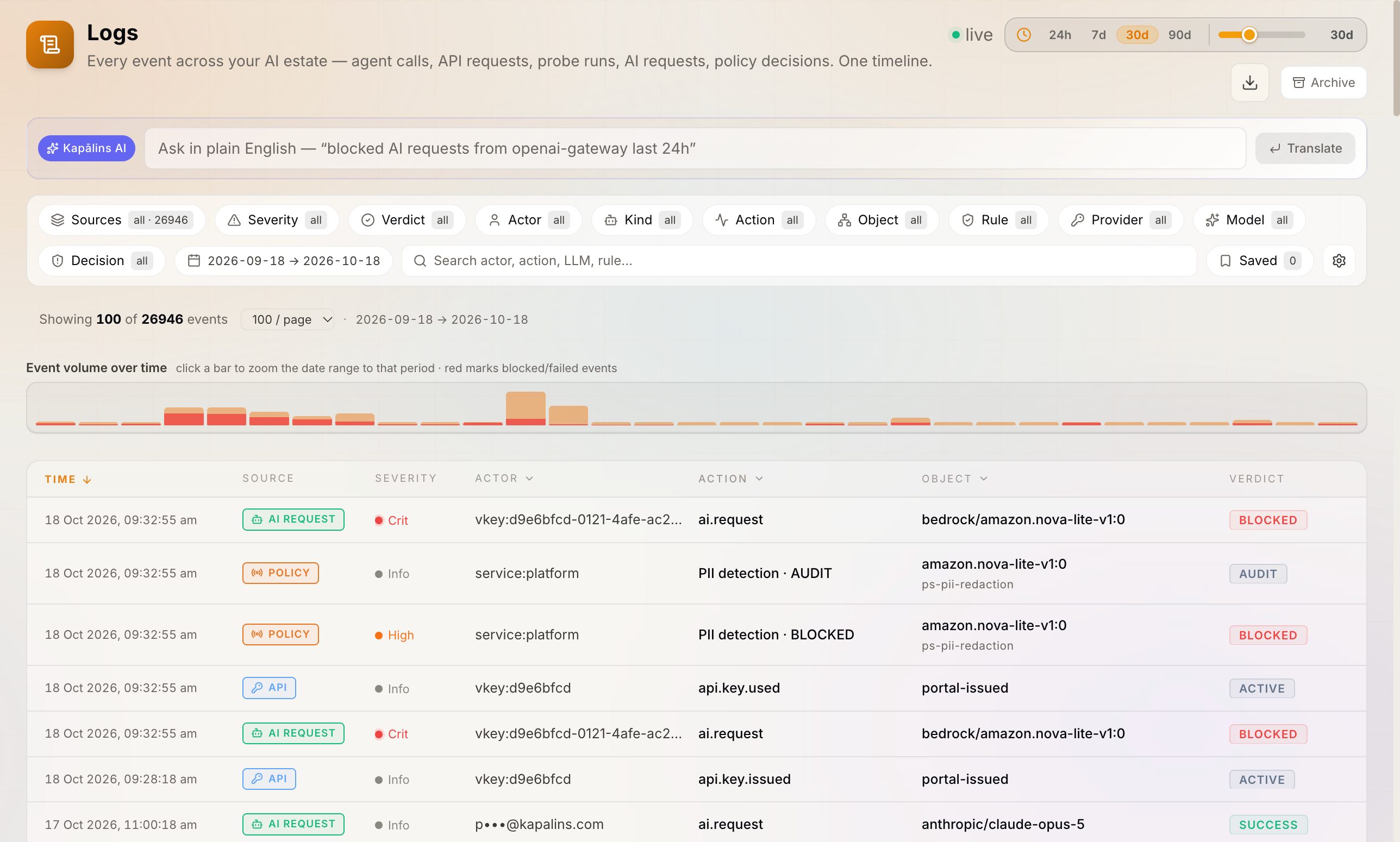Viewport: 1400px width, 842px height.
Task: Click the Kapālins AI button
Action: click(x=86, y=148)
